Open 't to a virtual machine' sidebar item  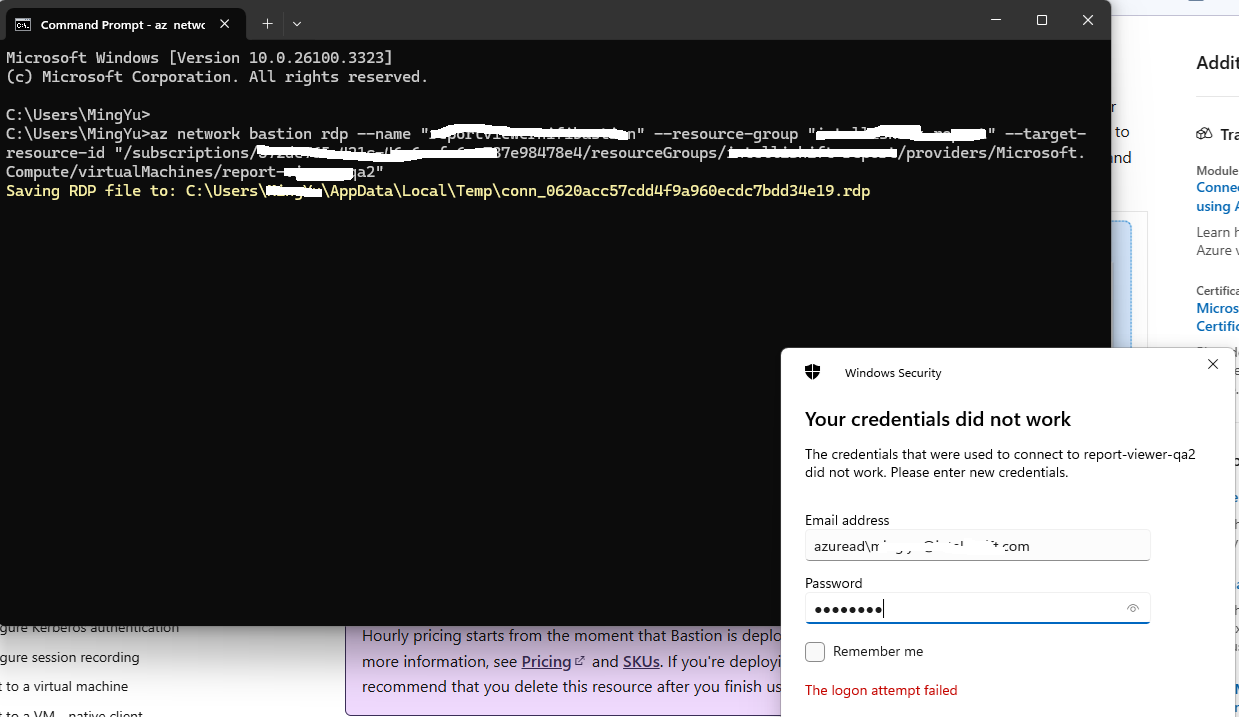click(x=64, y=686)
